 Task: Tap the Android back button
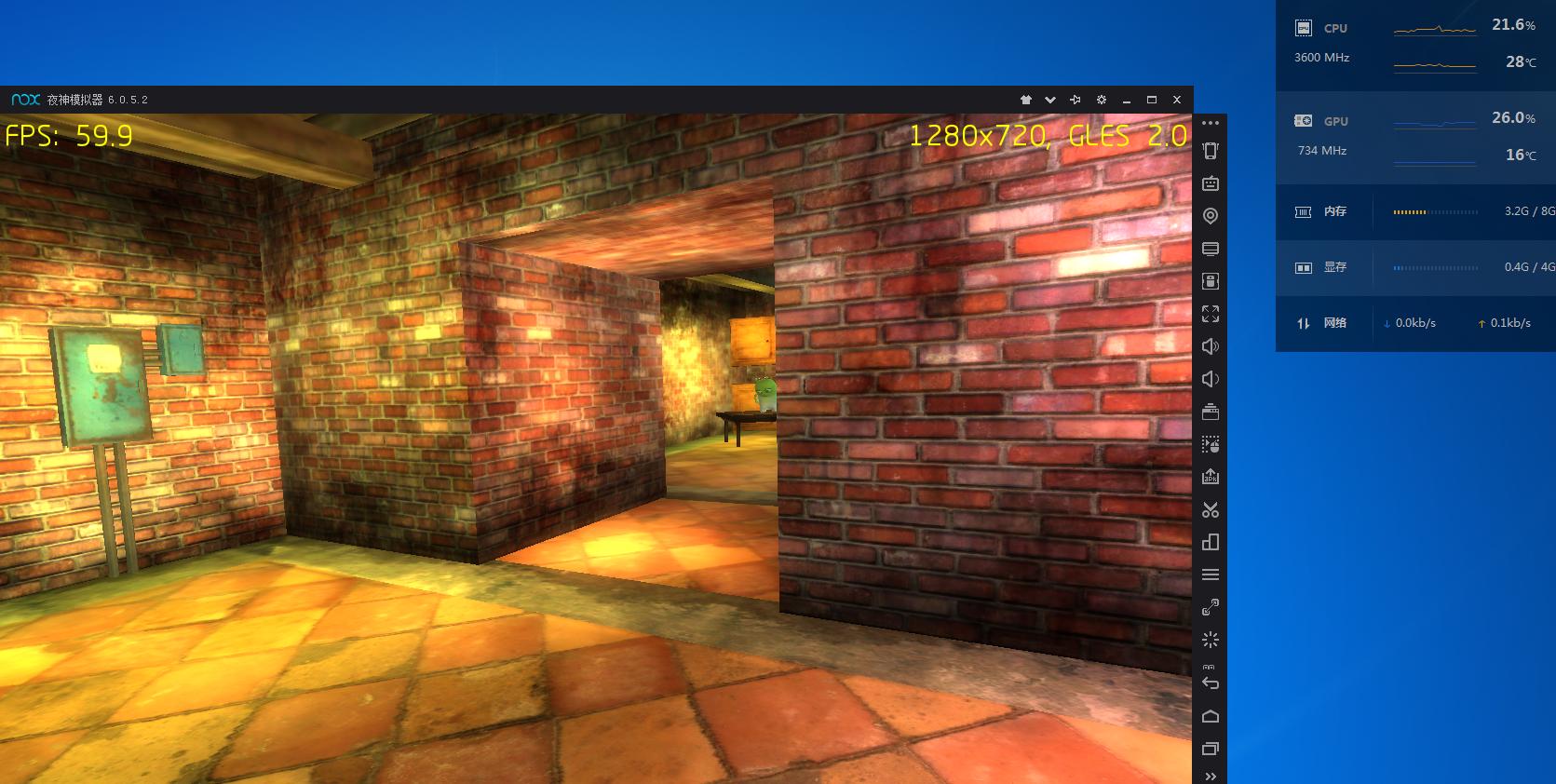pyautogui.click(x=1211, y=683)
